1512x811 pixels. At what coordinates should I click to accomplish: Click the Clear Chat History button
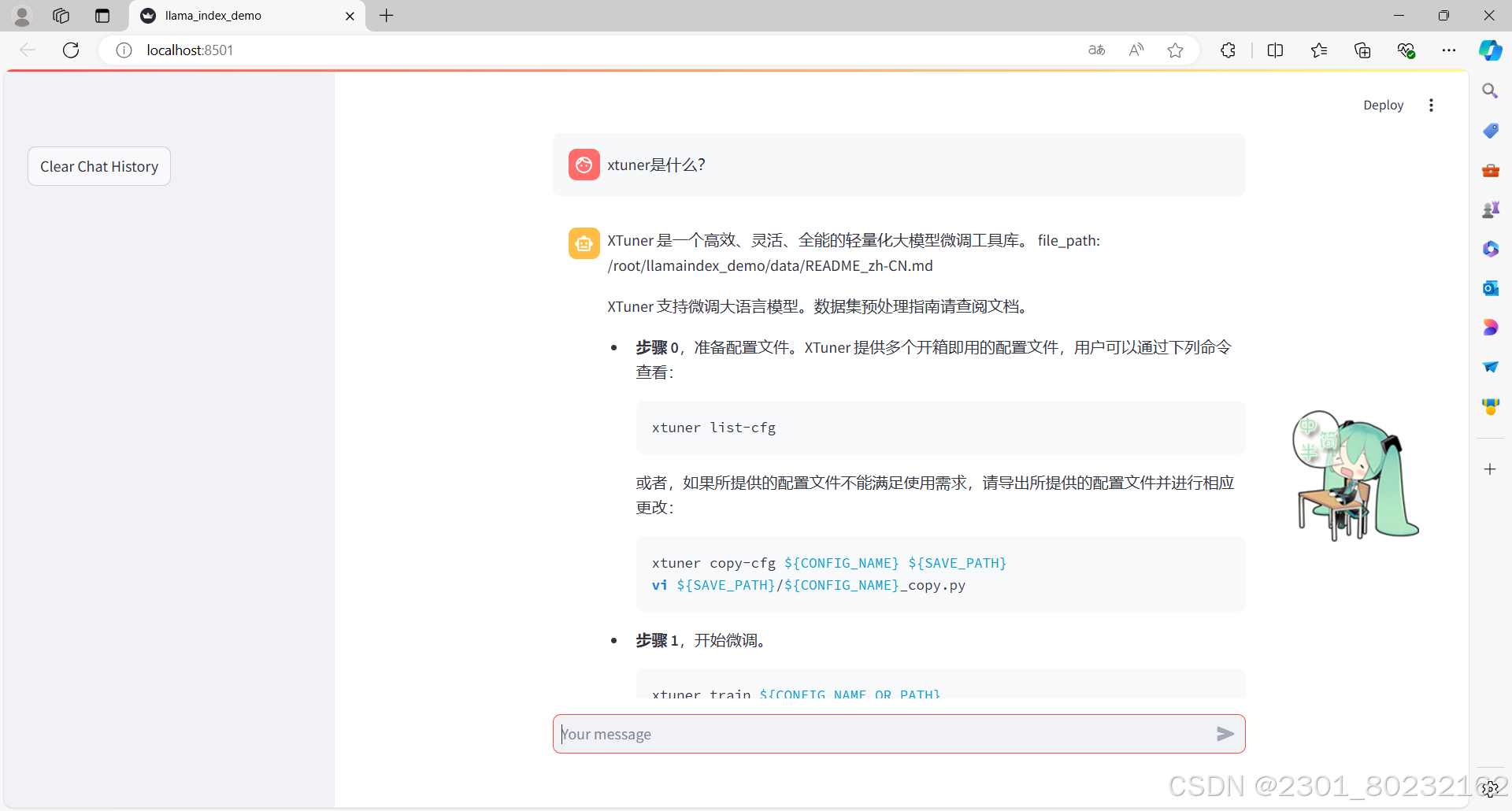tap(99, 166)
